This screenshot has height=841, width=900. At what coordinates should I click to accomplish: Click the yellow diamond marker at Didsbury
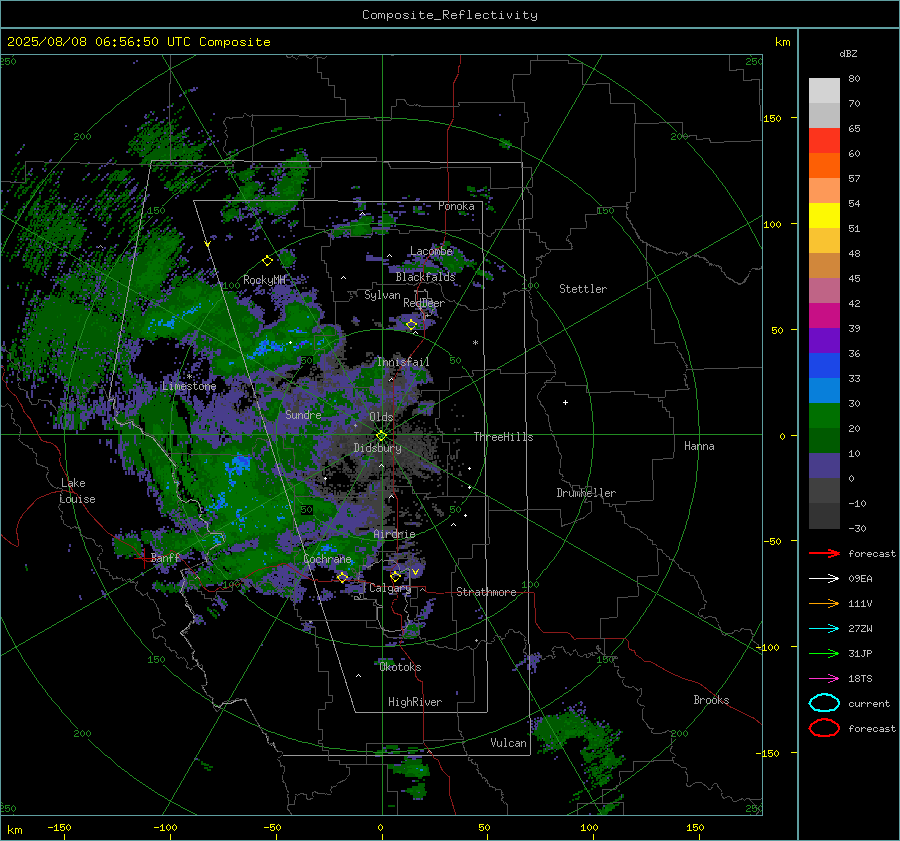pyautogui.click(x=381, y=436)
